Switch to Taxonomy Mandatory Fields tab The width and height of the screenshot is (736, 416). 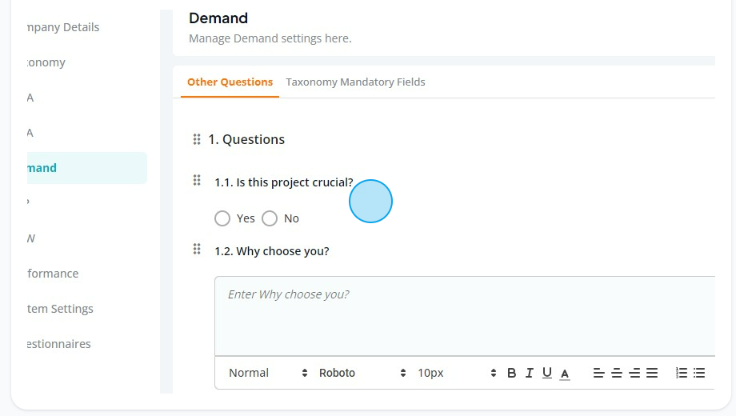[x=355, y=82]
